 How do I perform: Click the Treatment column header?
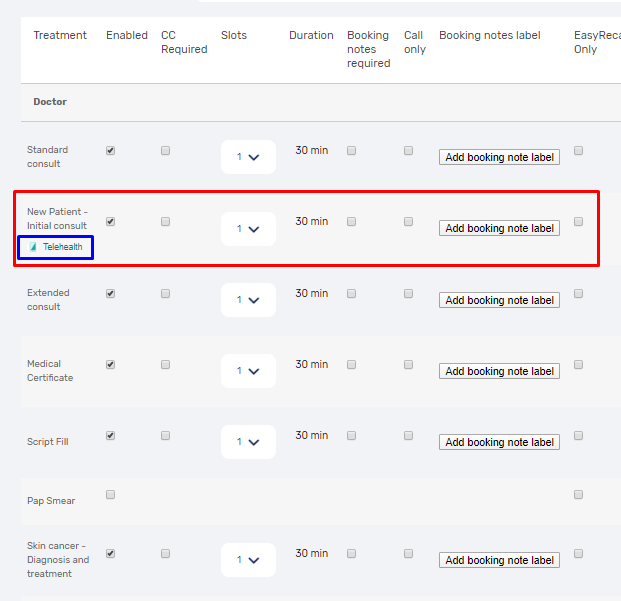(x=60, y=35)
